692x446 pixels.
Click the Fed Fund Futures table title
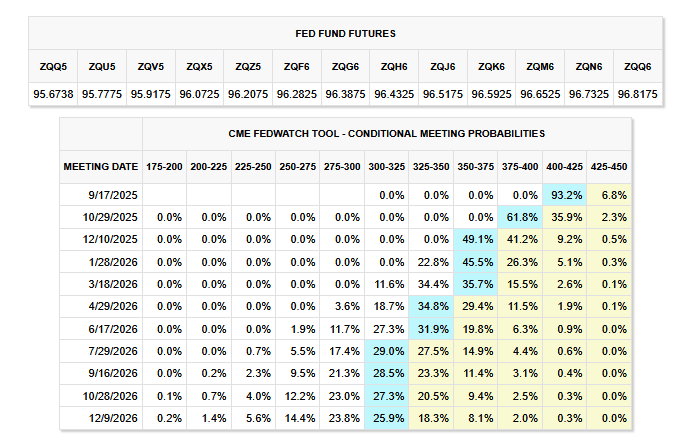click(x=345, y=32)
